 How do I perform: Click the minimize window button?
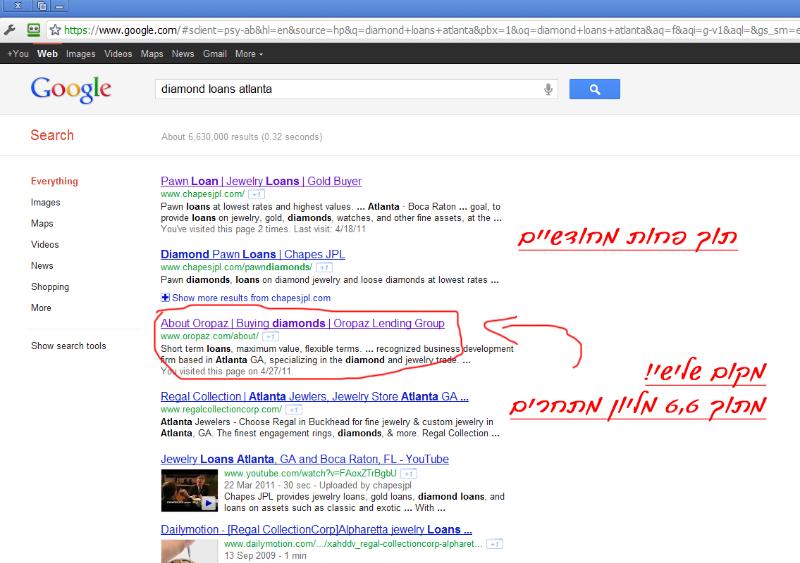click(x=59, y=6)
